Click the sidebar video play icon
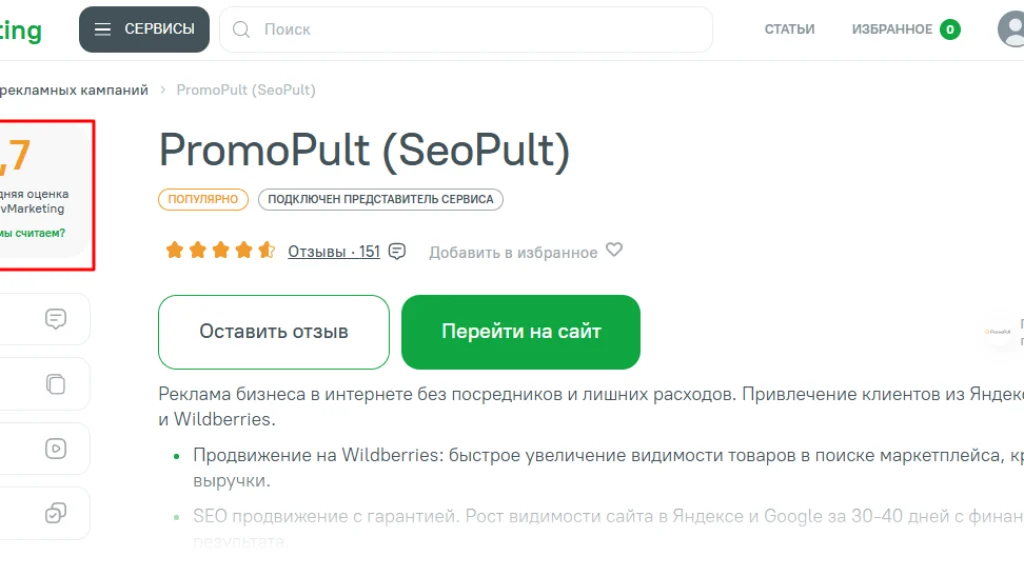The height and width of the screenshot is (576, 1024). click(56, 449)
